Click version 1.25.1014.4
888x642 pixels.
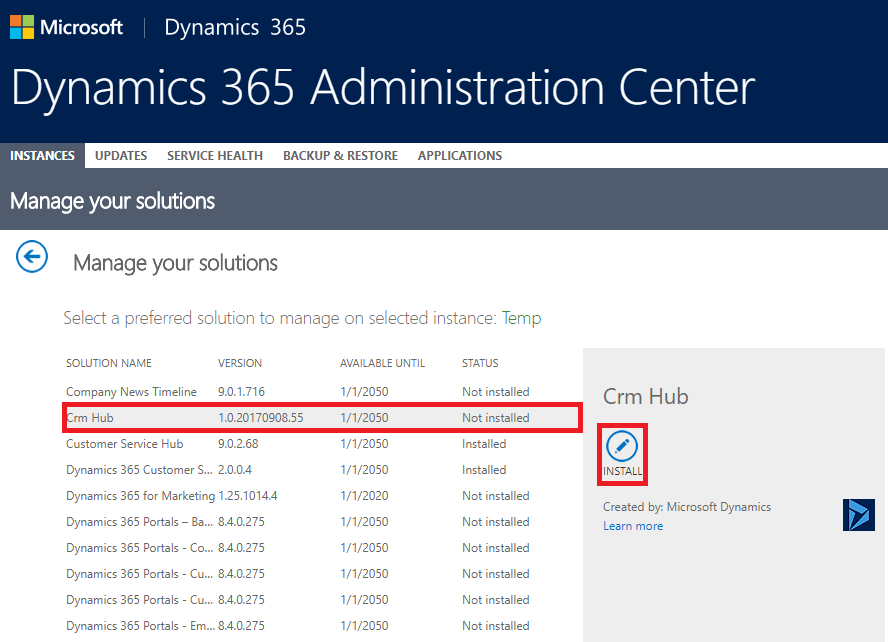click(247, 496)
